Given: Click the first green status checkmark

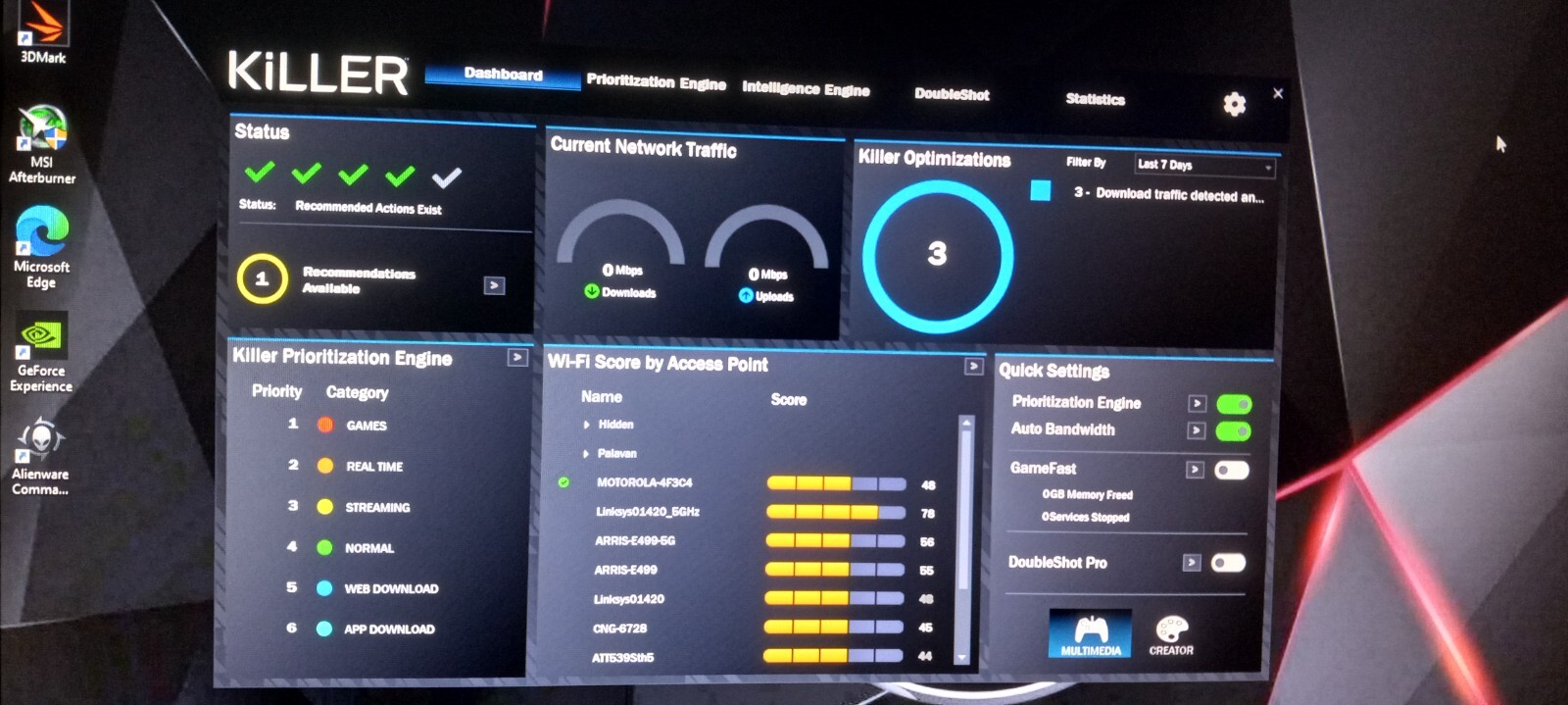Looking at the screenshot, I should [x=260, y=173].
